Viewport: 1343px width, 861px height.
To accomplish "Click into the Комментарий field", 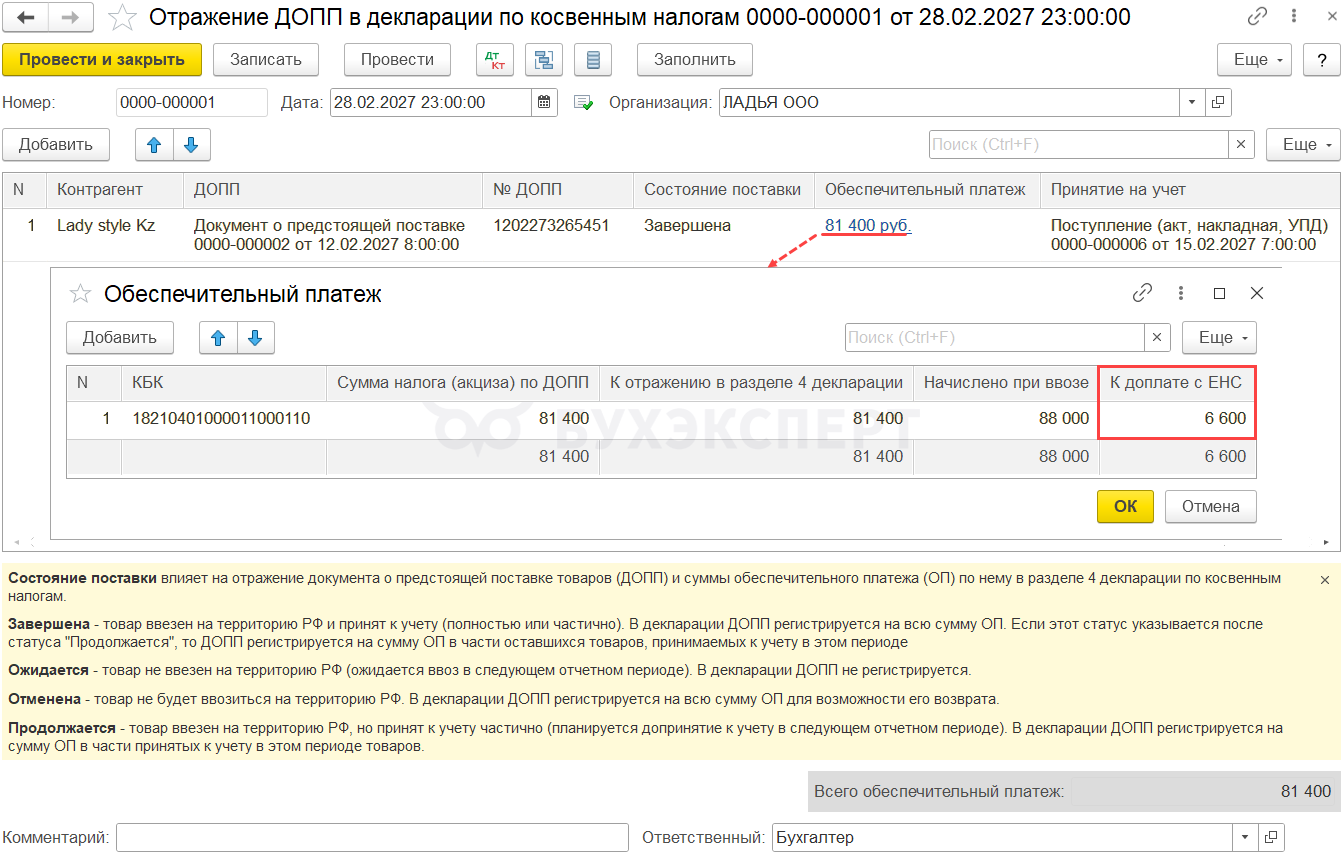I will (372, 837).
